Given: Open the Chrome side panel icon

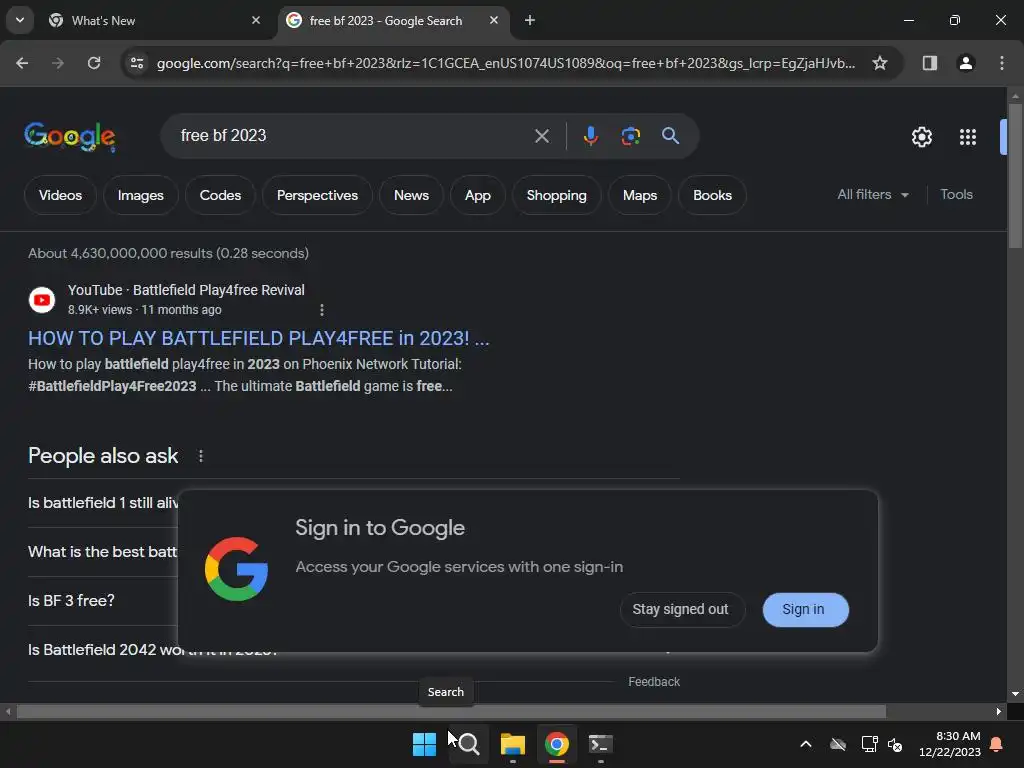Looking at the screenshot, I should point(929,63).
